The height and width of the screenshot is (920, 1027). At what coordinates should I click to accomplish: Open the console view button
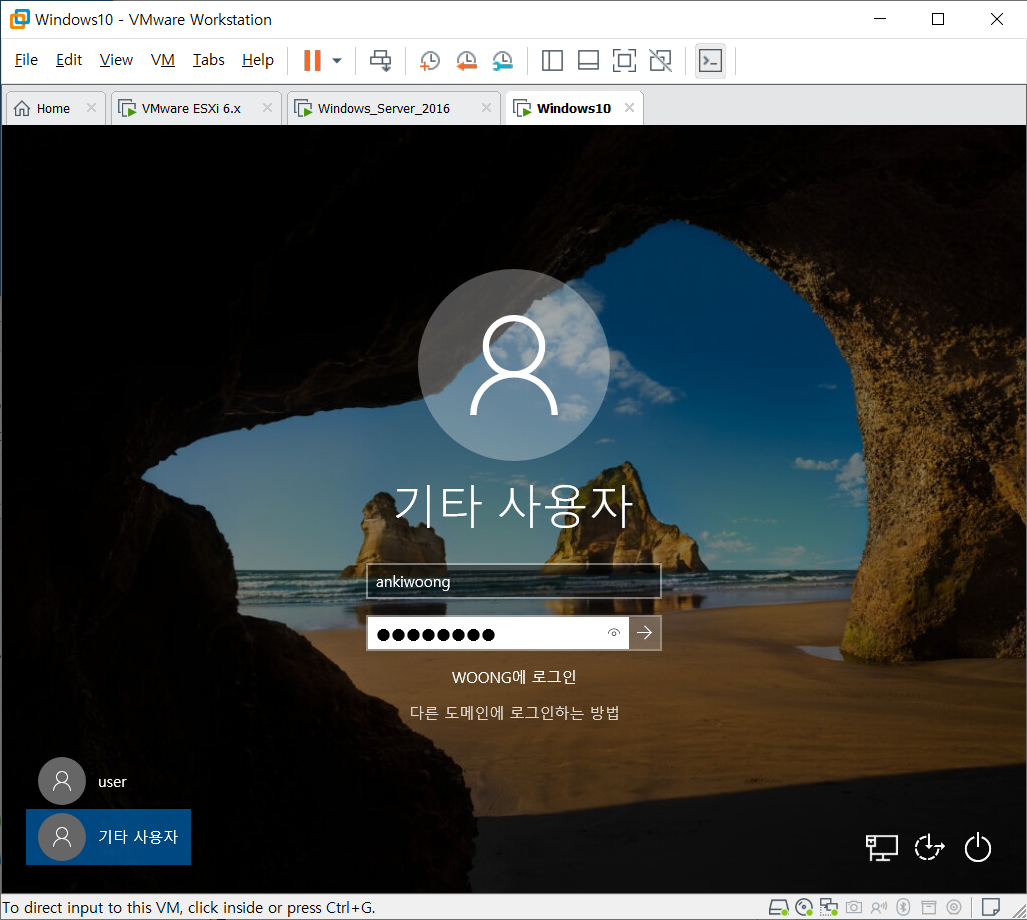click(x=711, y=61)
